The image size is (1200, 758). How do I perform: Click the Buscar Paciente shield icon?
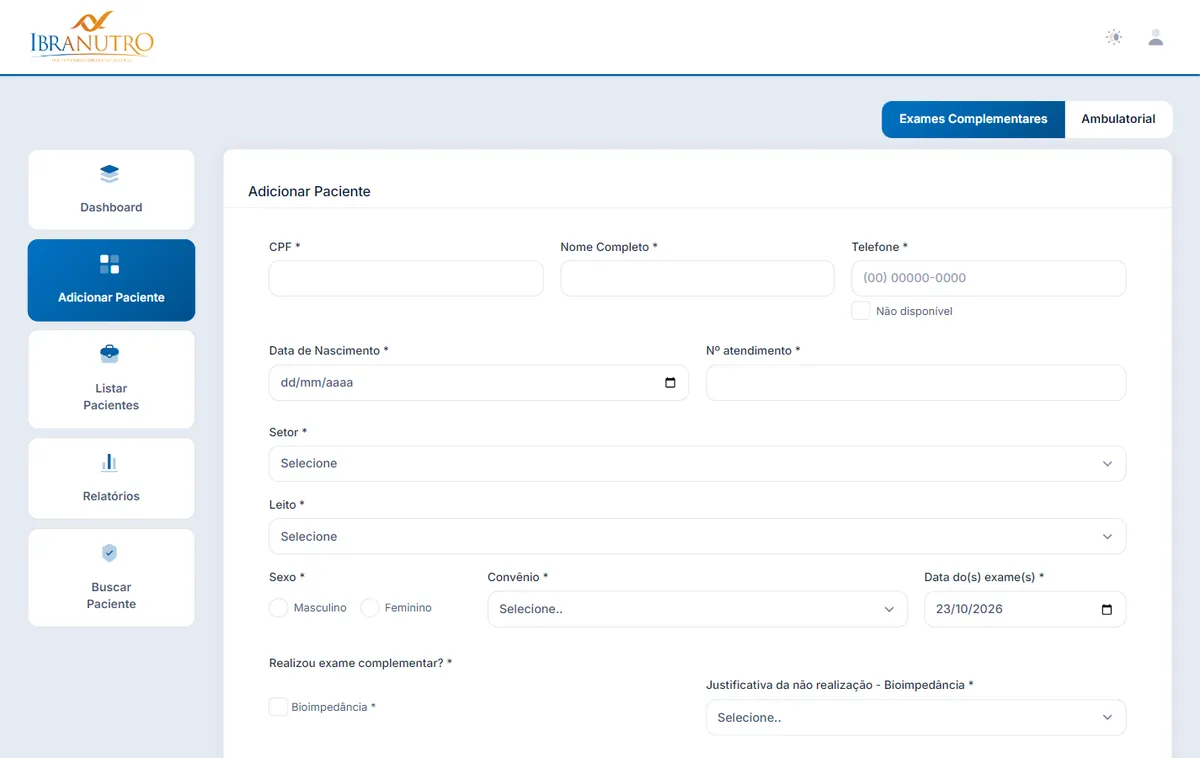click(110, 553)
